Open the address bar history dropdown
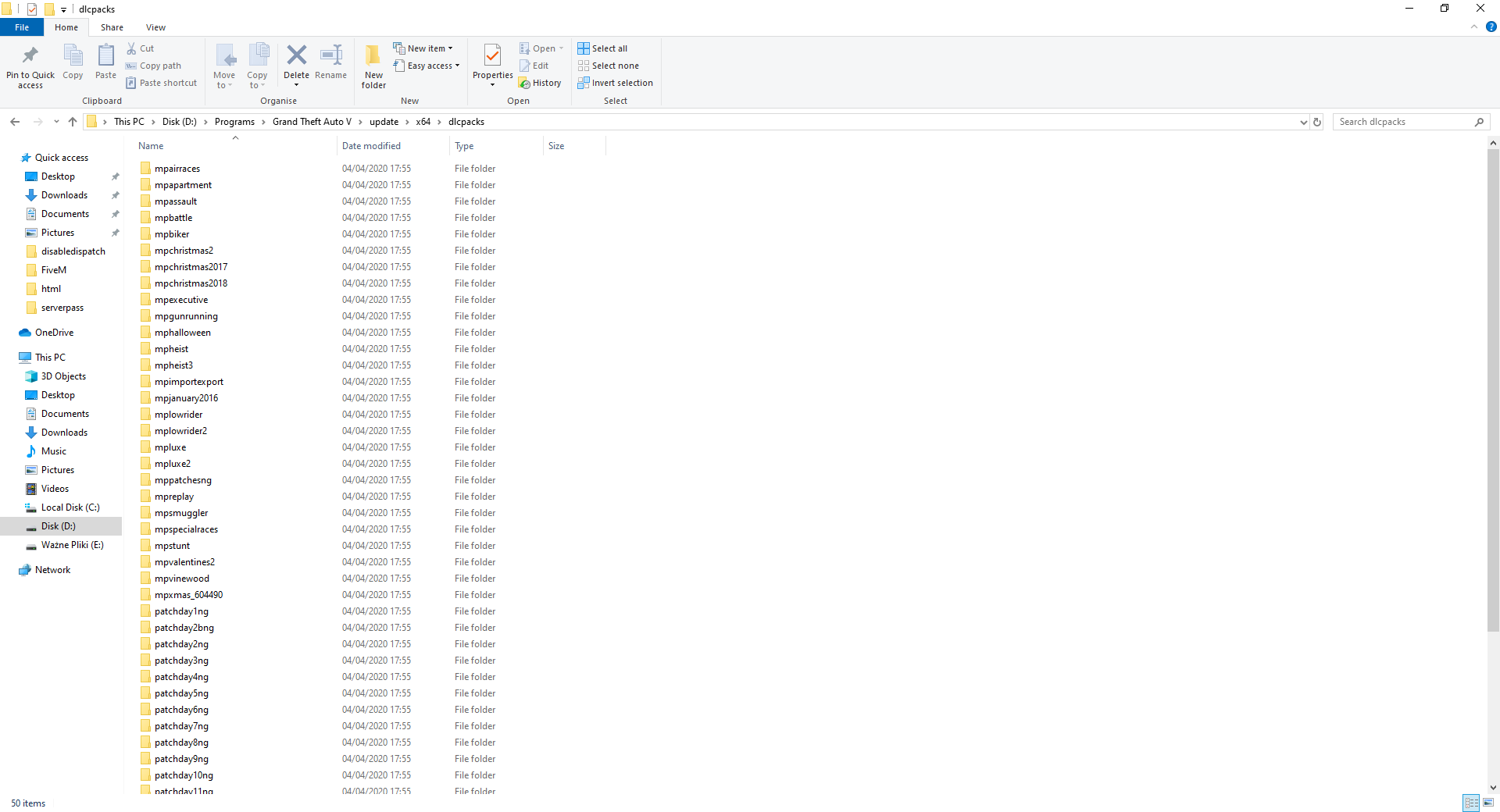The height and width of the screenshot is (812, 1500). click(1303, 122)
